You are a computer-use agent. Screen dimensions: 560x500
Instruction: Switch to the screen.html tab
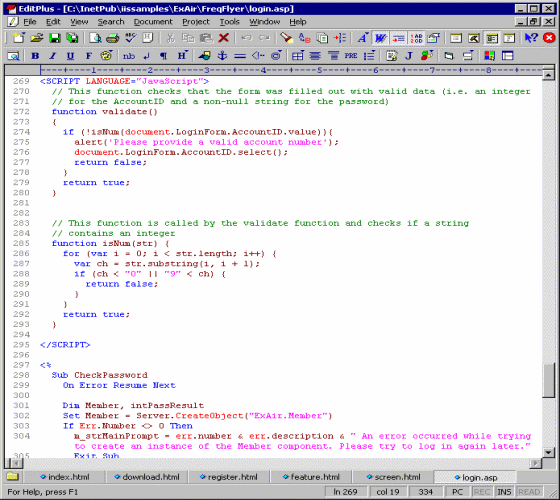tap(393, 477)
